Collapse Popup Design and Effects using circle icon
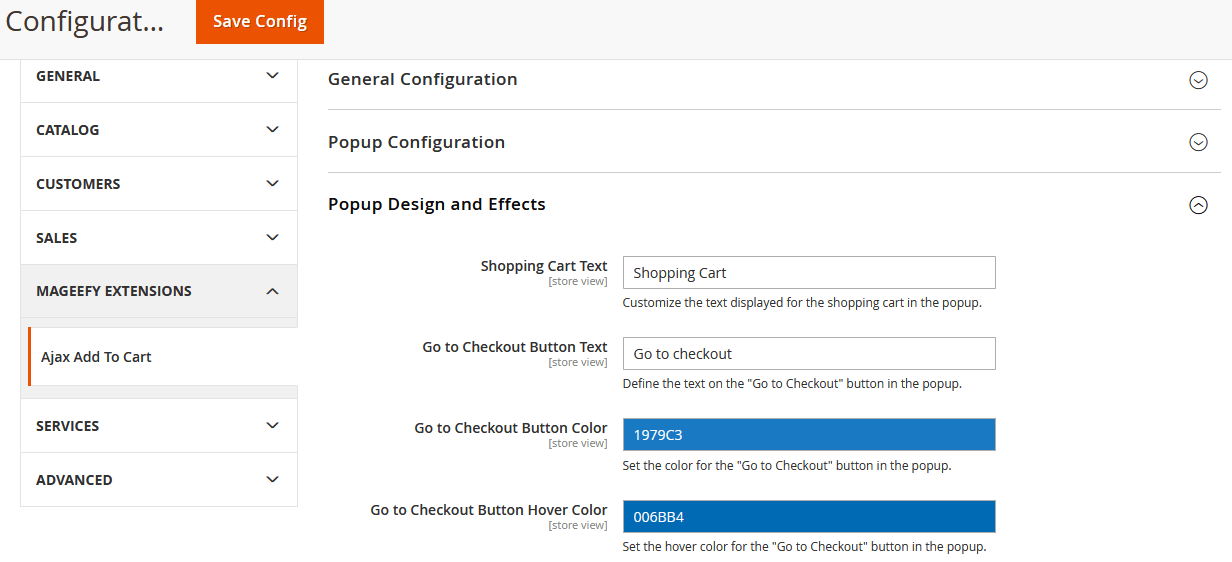This screenshot has width=1232, height=562. (1198, 205)
